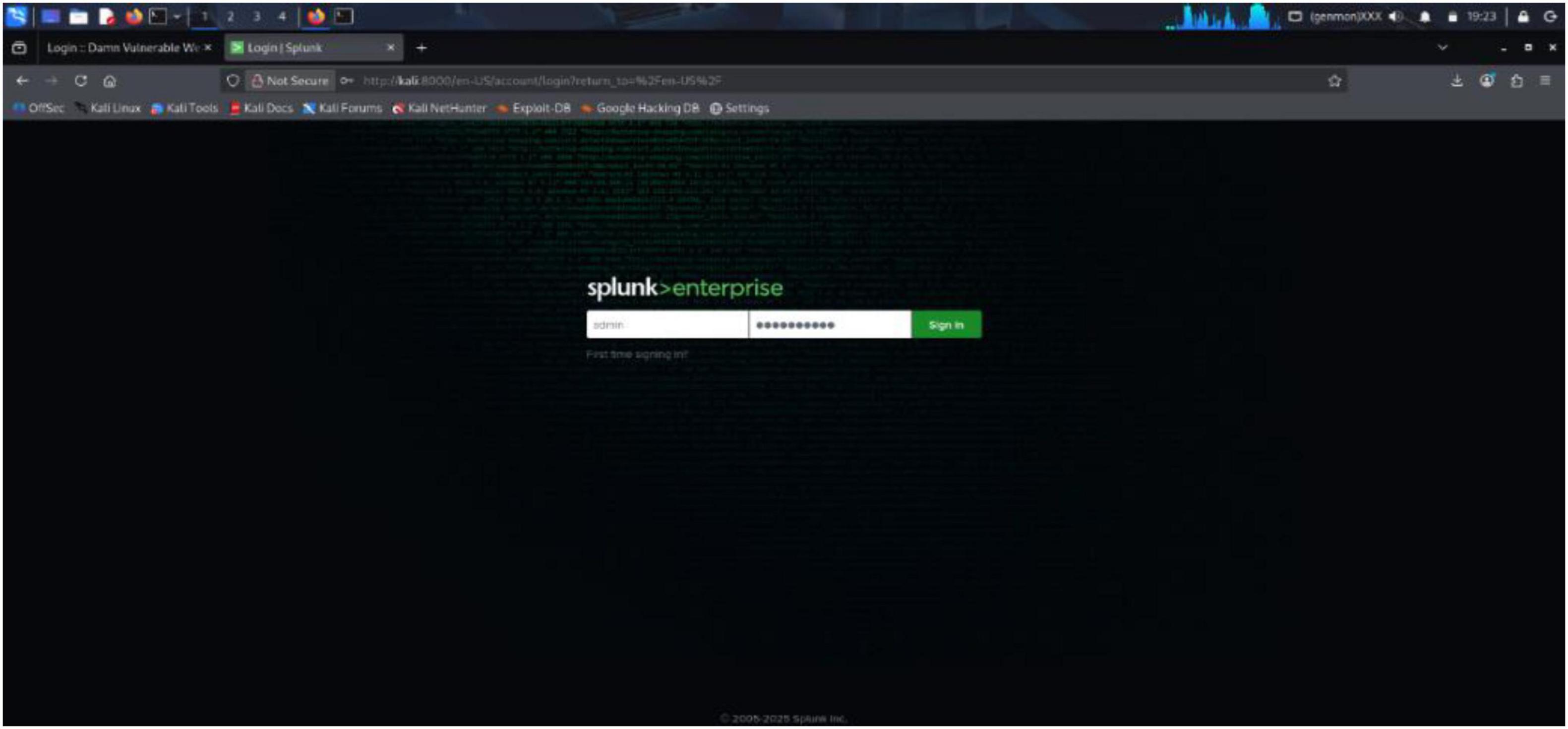The height and width of the screenshot is (729, 1568).
Task: Go to the Firefox home page
Action: (110, 81)
